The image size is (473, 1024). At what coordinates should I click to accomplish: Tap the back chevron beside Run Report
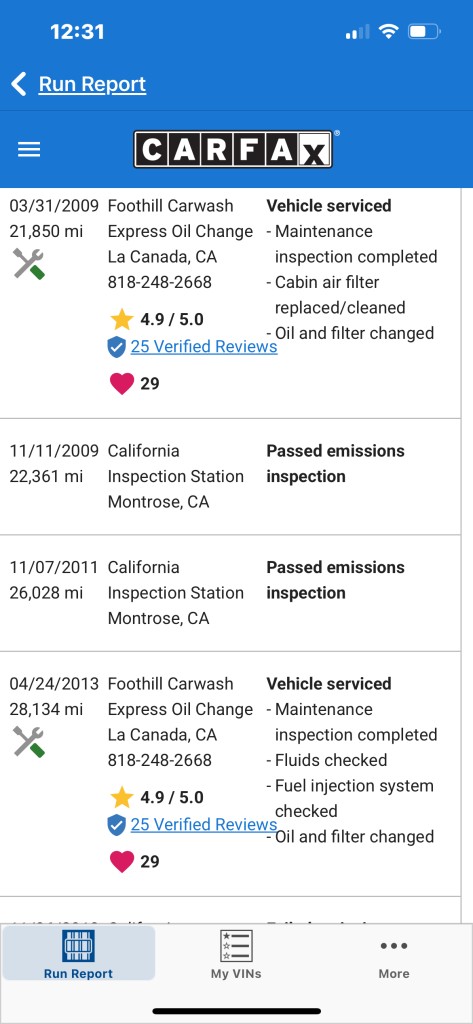pos(19,84)
